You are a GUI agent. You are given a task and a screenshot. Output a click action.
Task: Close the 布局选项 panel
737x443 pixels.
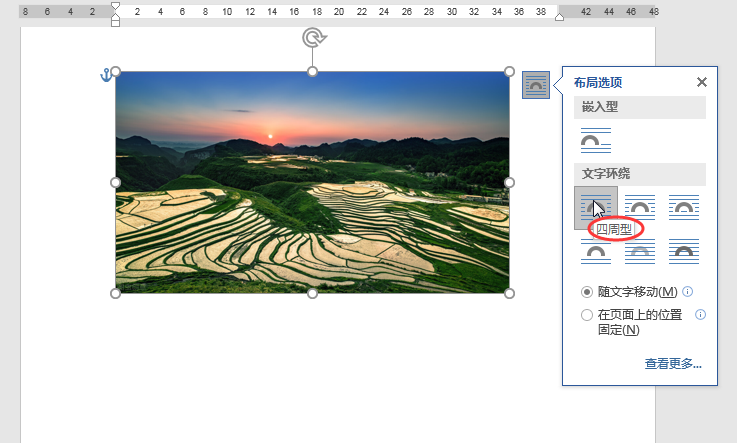pos(702,82)
